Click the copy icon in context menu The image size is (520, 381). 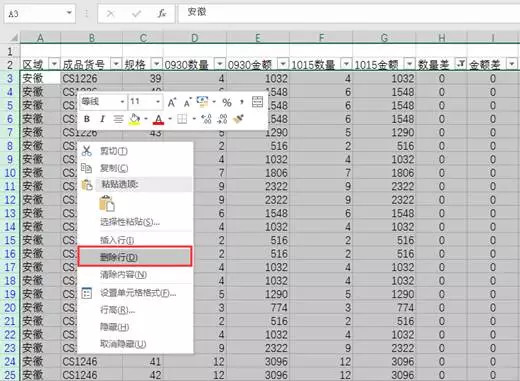(87, 168)
